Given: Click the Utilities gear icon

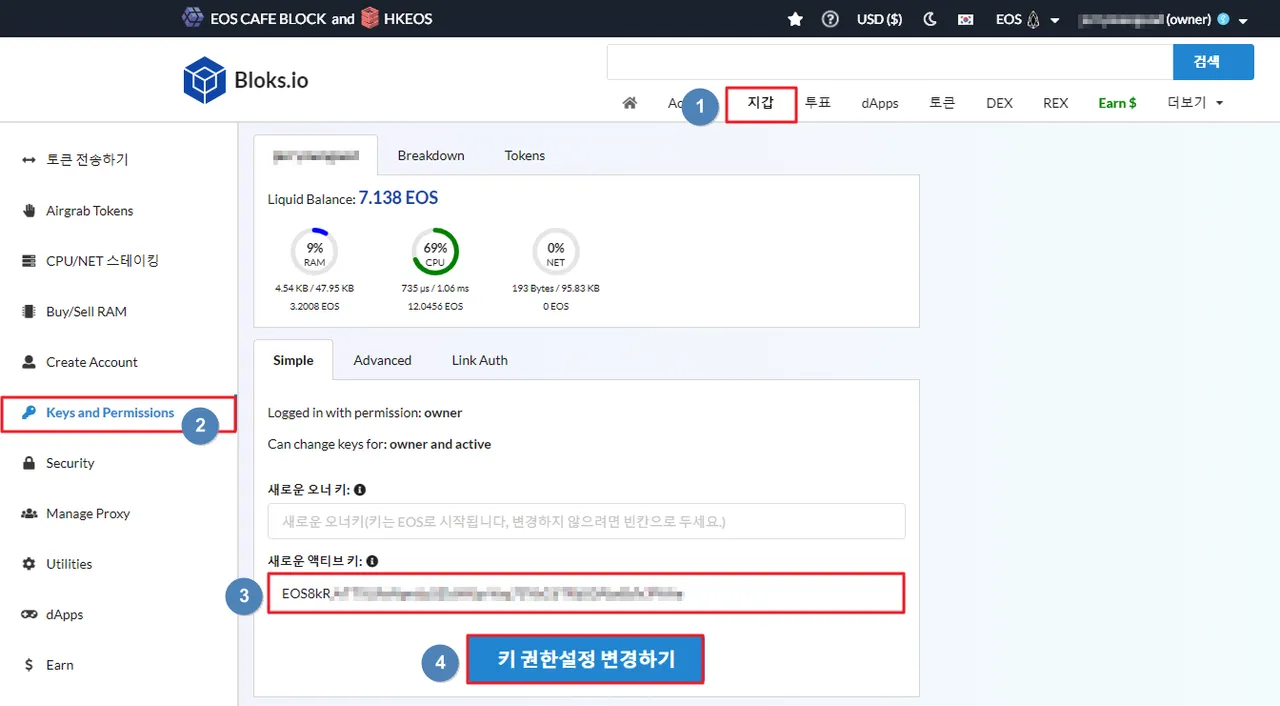Looking at the screenshot, I should pos(29,564).
